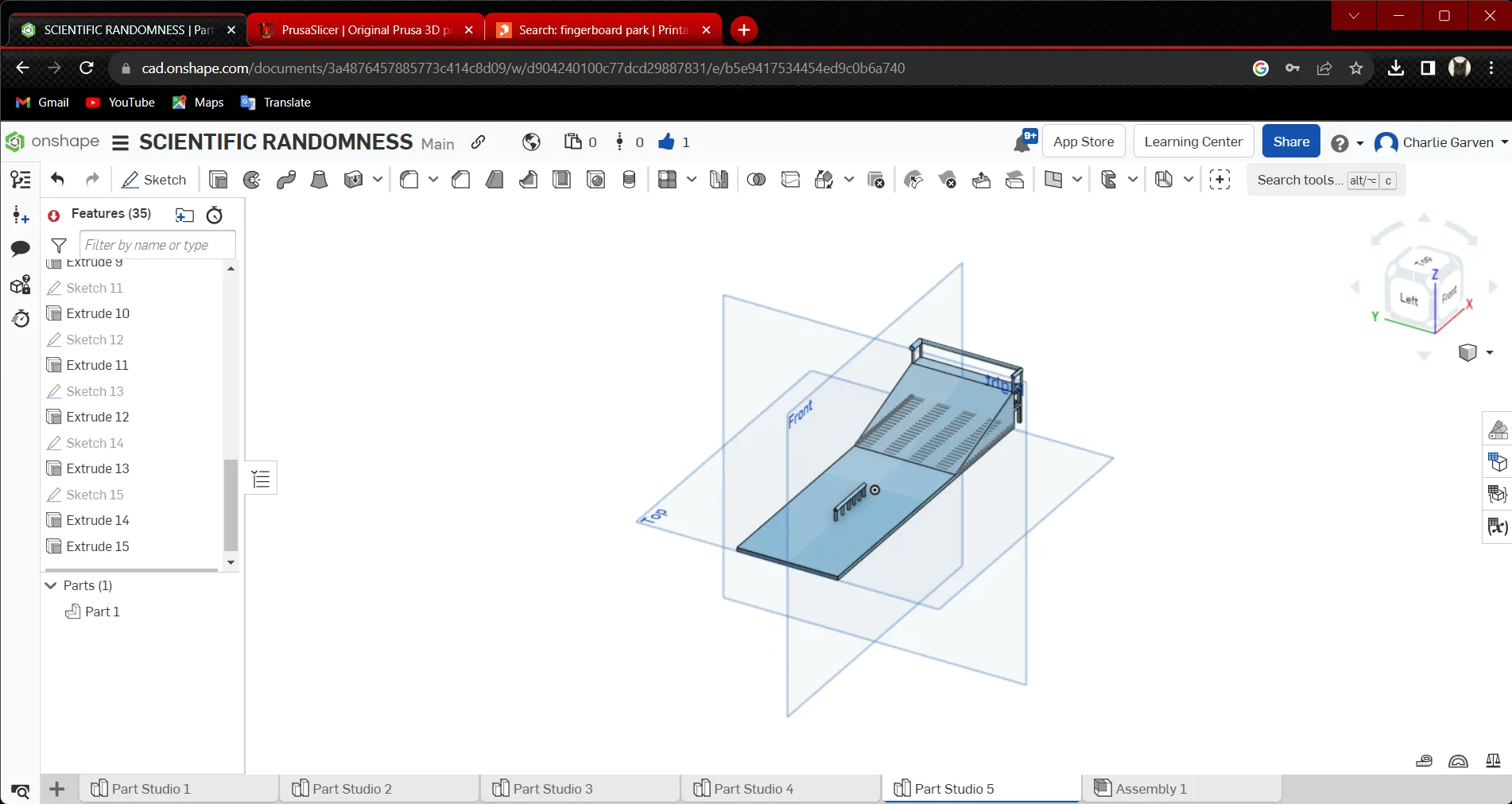The height and width of the screenshot is (804, 1512).
Task: Switch to Part Studio 3 tab
Action: click(x=552, y=789)
